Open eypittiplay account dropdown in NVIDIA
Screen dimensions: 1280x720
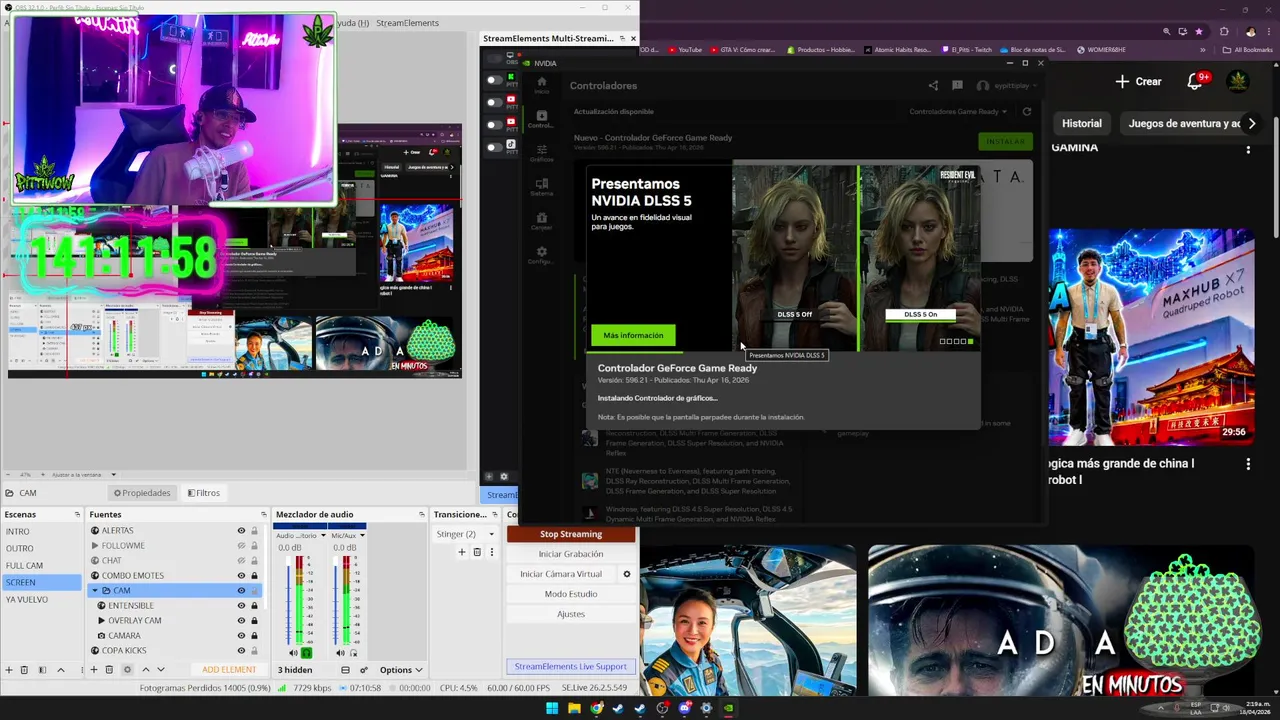1008,86
